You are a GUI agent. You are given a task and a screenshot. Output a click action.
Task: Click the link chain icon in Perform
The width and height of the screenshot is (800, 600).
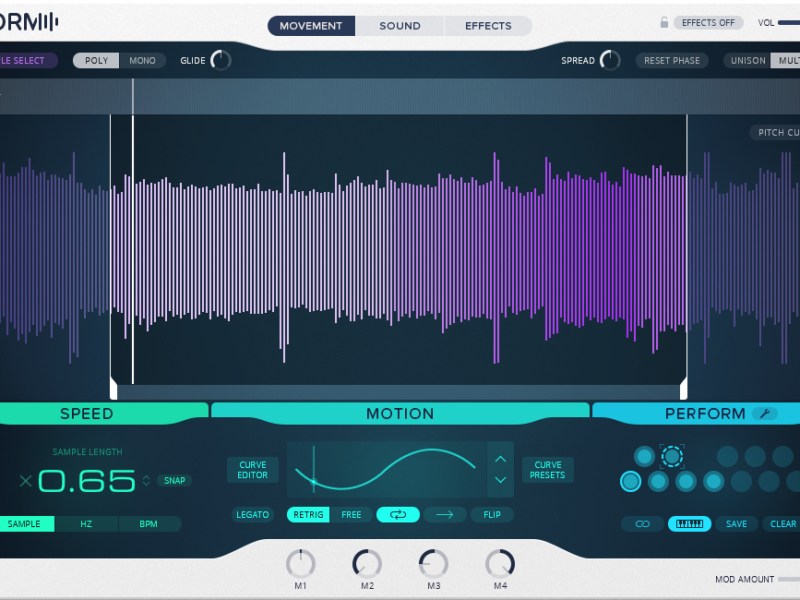(642, 523)
